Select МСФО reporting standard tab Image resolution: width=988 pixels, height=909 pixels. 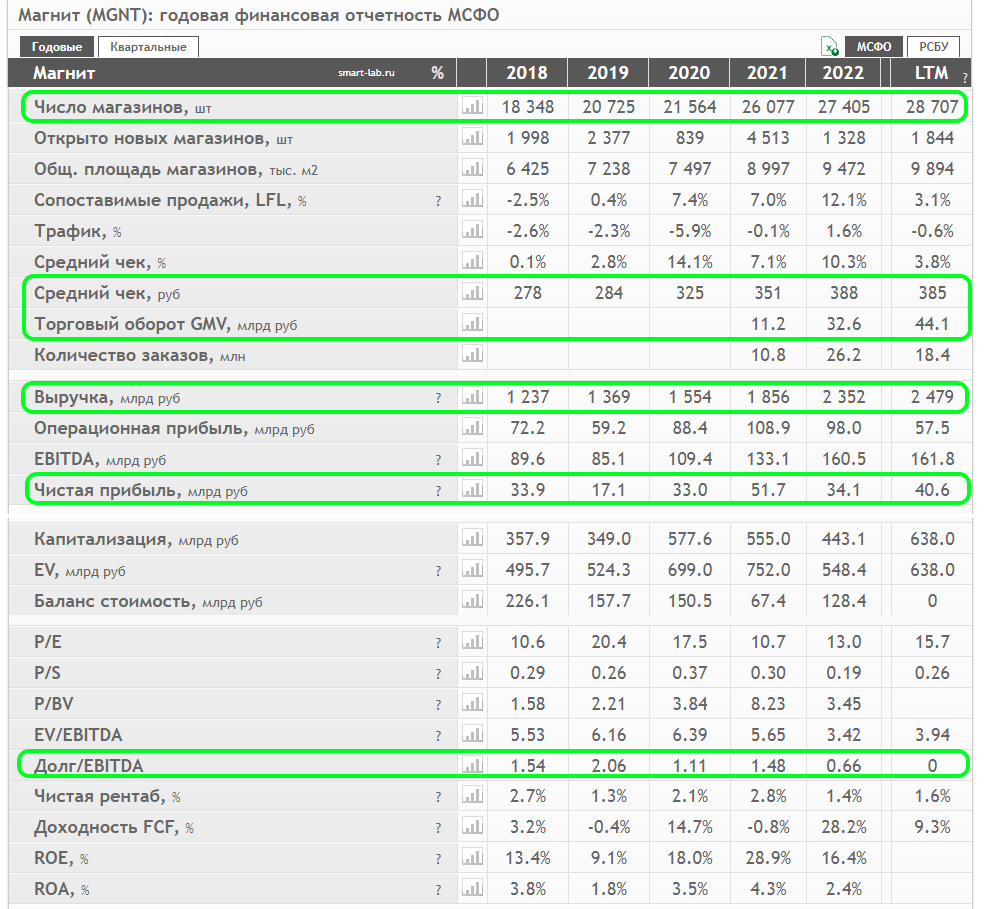pos(873,47)
